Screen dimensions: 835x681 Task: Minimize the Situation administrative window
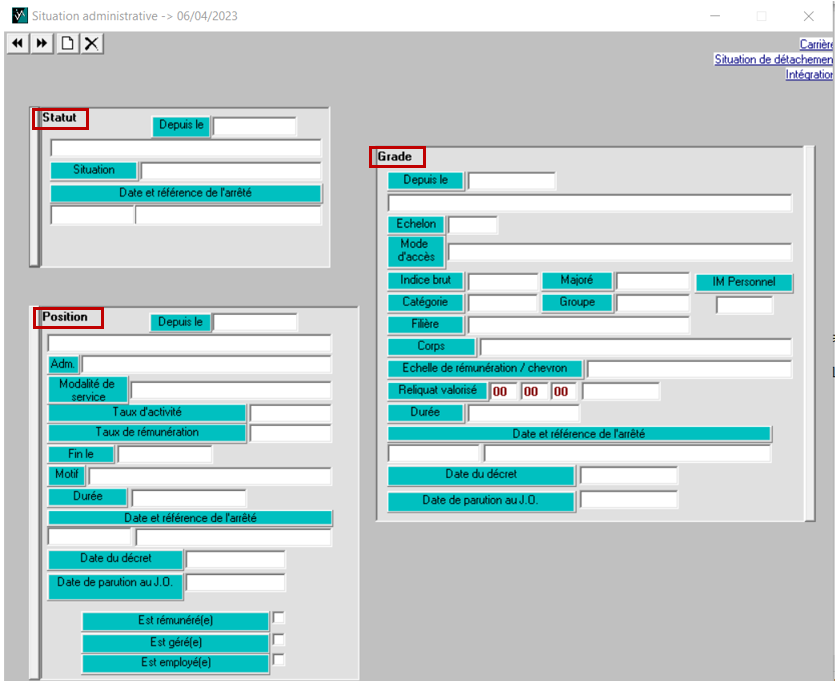point(714,16)
